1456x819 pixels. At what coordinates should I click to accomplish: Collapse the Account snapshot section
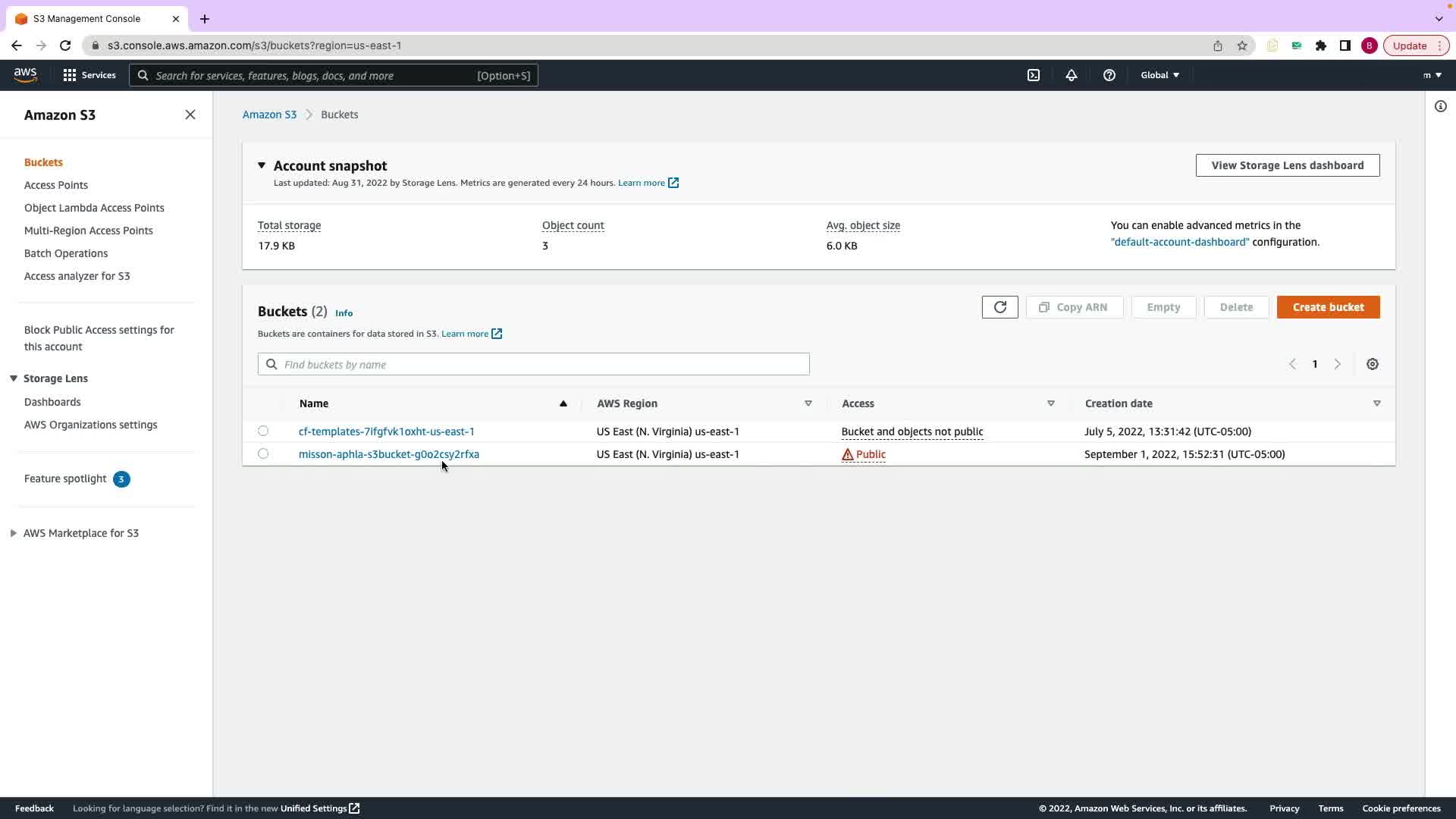262,165
